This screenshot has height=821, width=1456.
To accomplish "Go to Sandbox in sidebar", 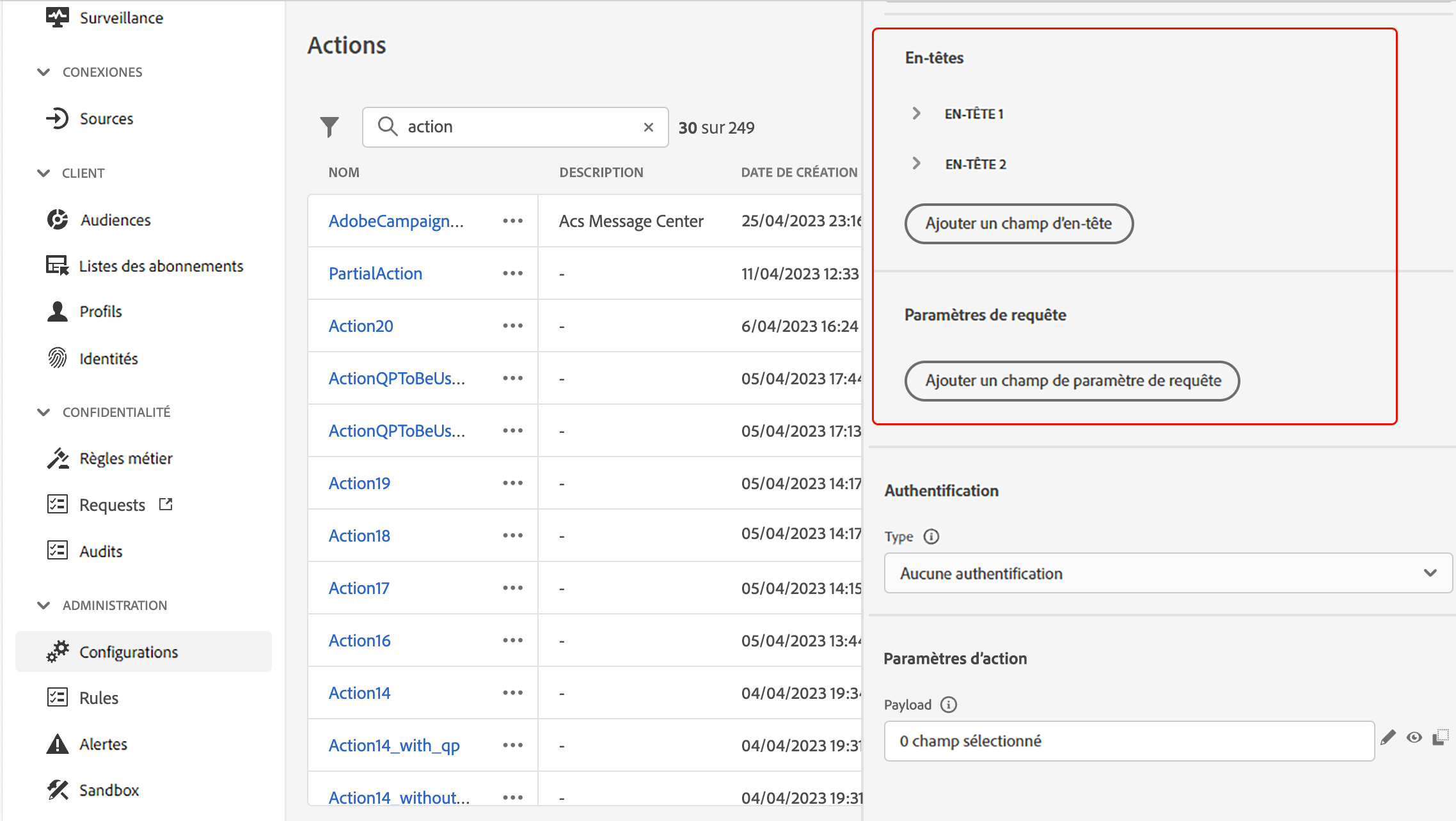I will [109, 790].
